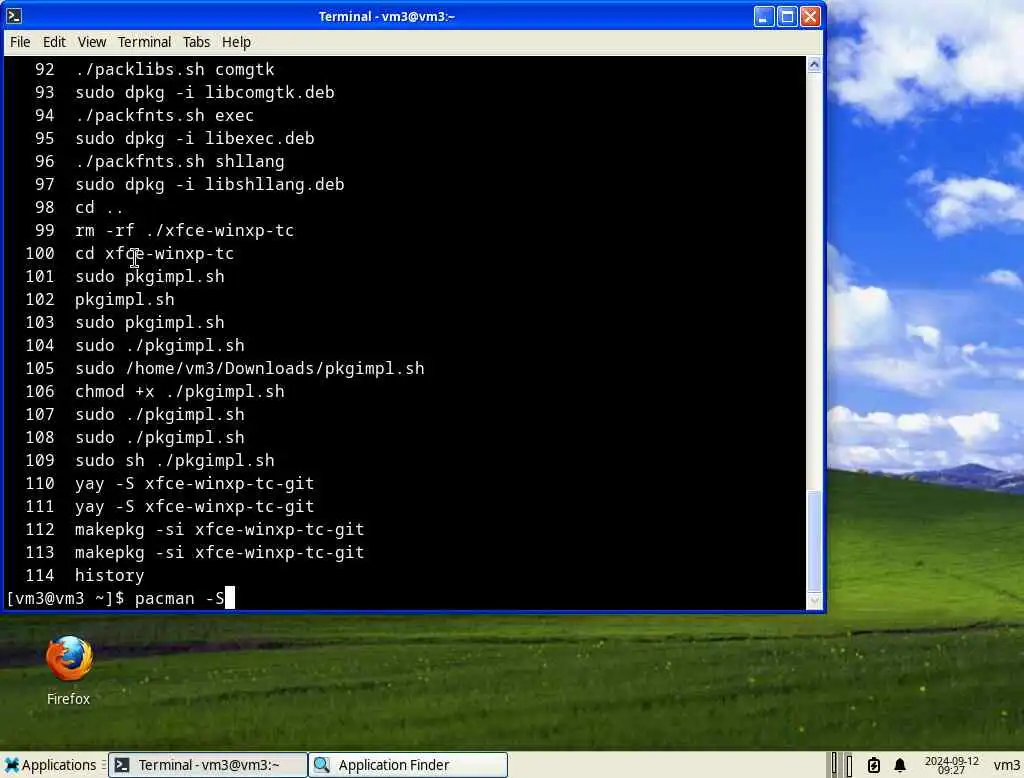Click line 110 'yay -S xfce-winxp-tc-git'
1024x778 pixels.
(x=195, y=483)
